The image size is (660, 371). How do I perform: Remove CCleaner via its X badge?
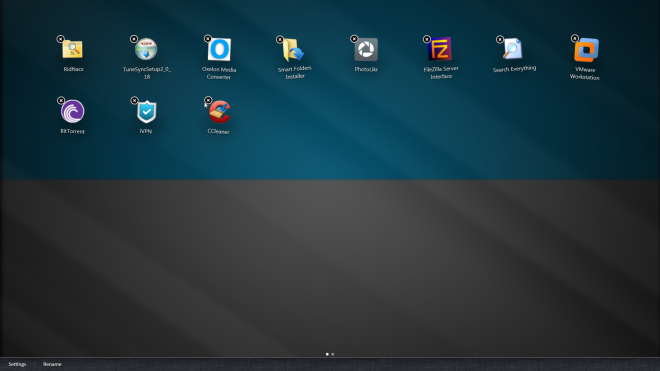tap(208, 100)
